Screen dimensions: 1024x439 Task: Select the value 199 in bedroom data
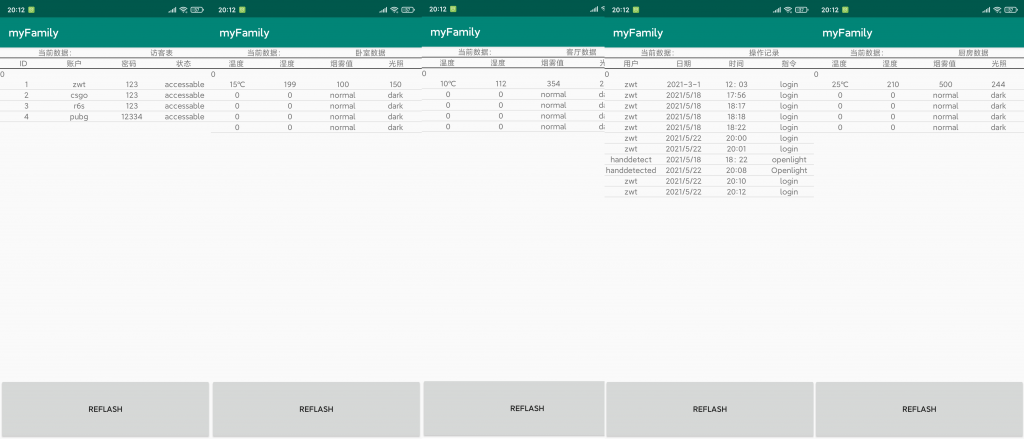tap(290, 85)
